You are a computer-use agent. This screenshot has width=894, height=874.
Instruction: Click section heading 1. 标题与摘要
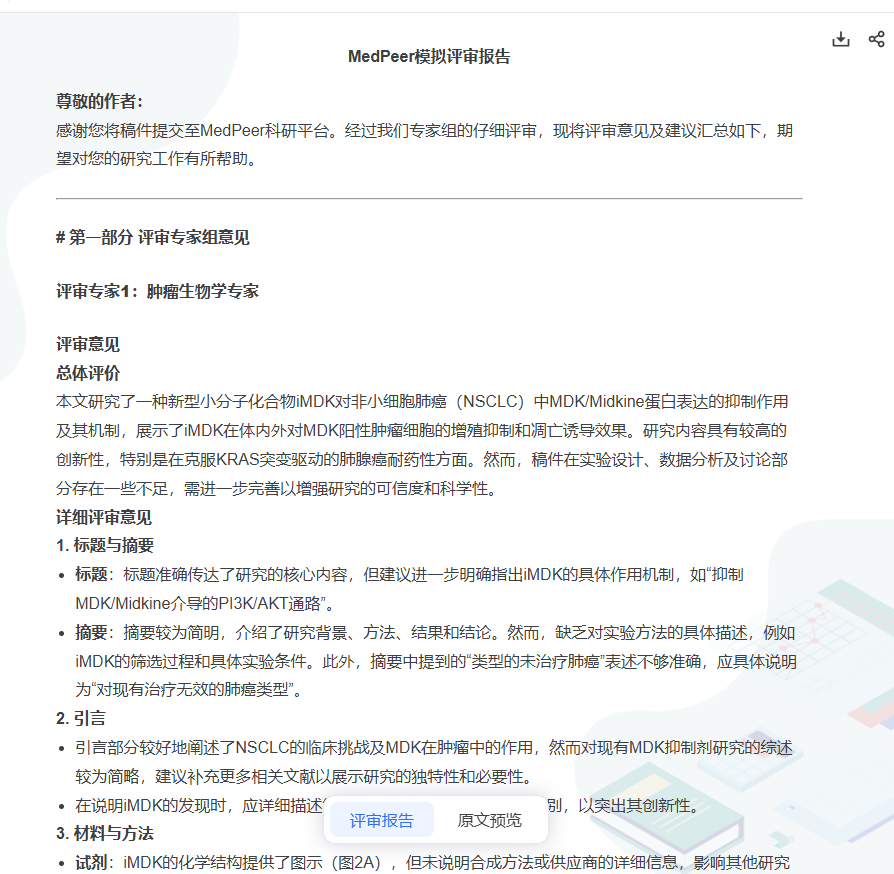point(105,545)
